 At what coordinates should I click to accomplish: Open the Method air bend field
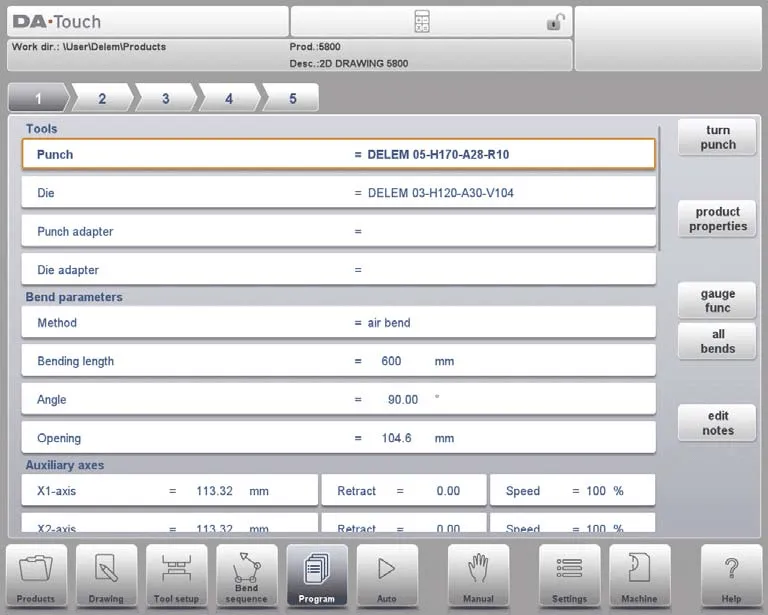pos(338,323)
